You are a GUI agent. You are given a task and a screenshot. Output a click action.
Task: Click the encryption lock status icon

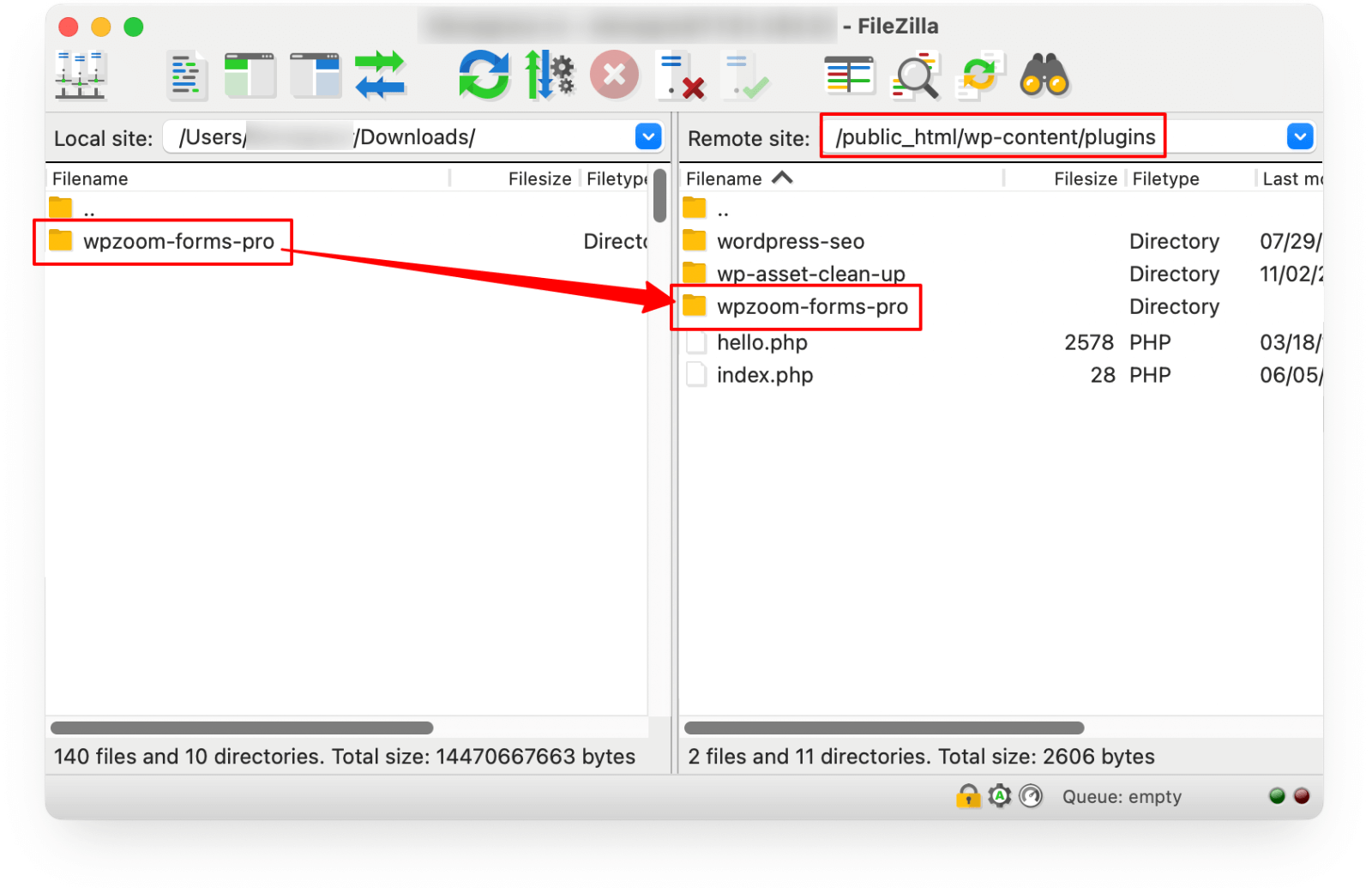(x=968, y=796)
